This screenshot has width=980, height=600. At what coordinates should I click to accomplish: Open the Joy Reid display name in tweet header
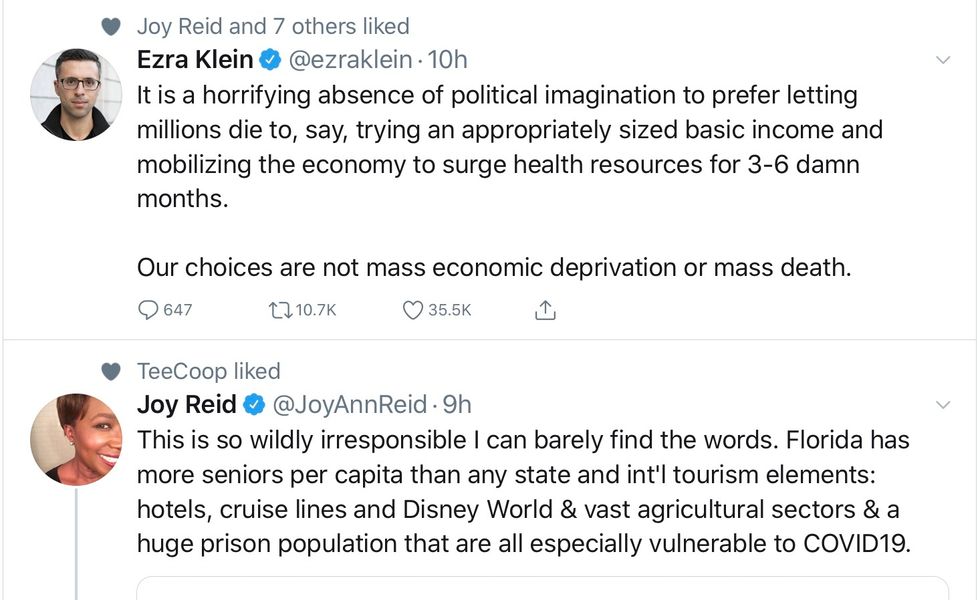click(187, 405)
